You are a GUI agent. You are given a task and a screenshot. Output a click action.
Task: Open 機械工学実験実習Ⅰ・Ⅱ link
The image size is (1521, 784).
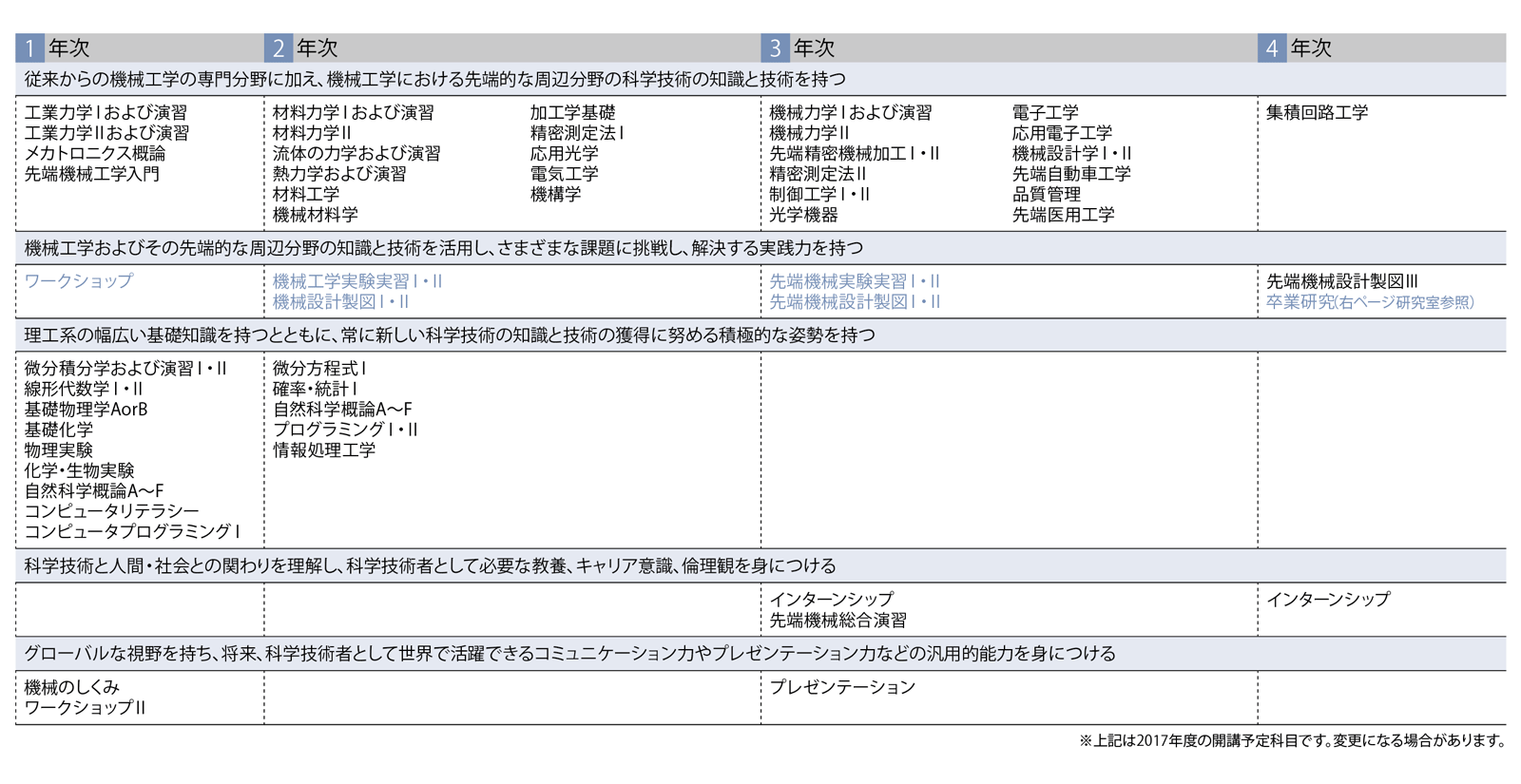click(357, 281)
